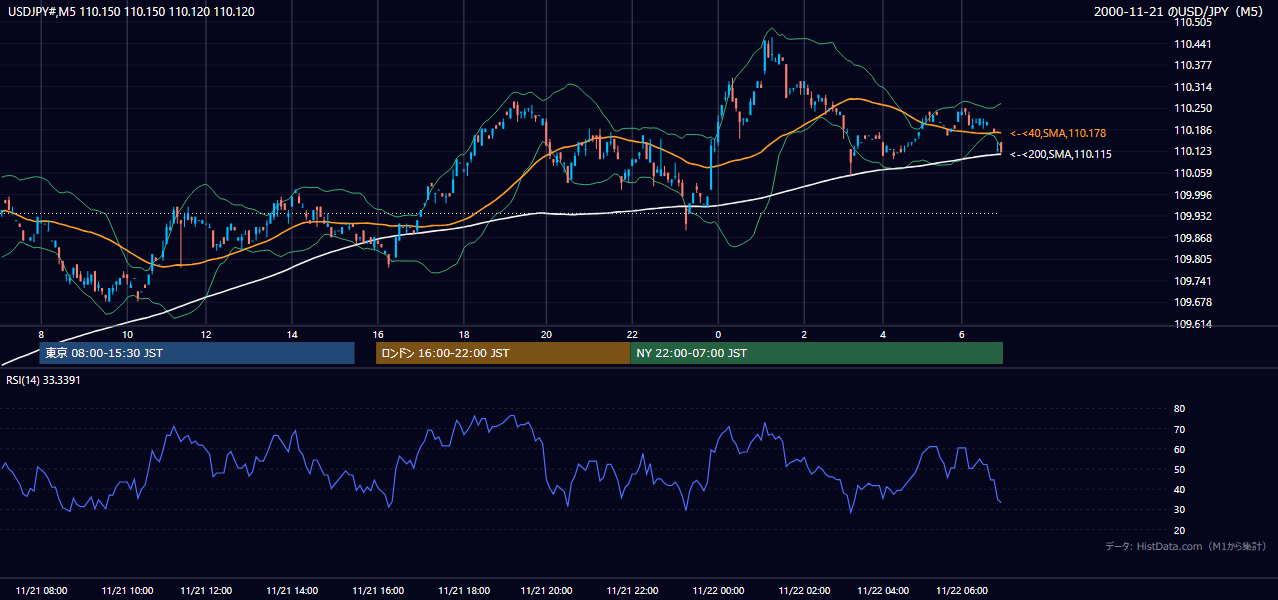Click price axis value 110.314
This screenshot has width=1278, height=600.
1193,87
